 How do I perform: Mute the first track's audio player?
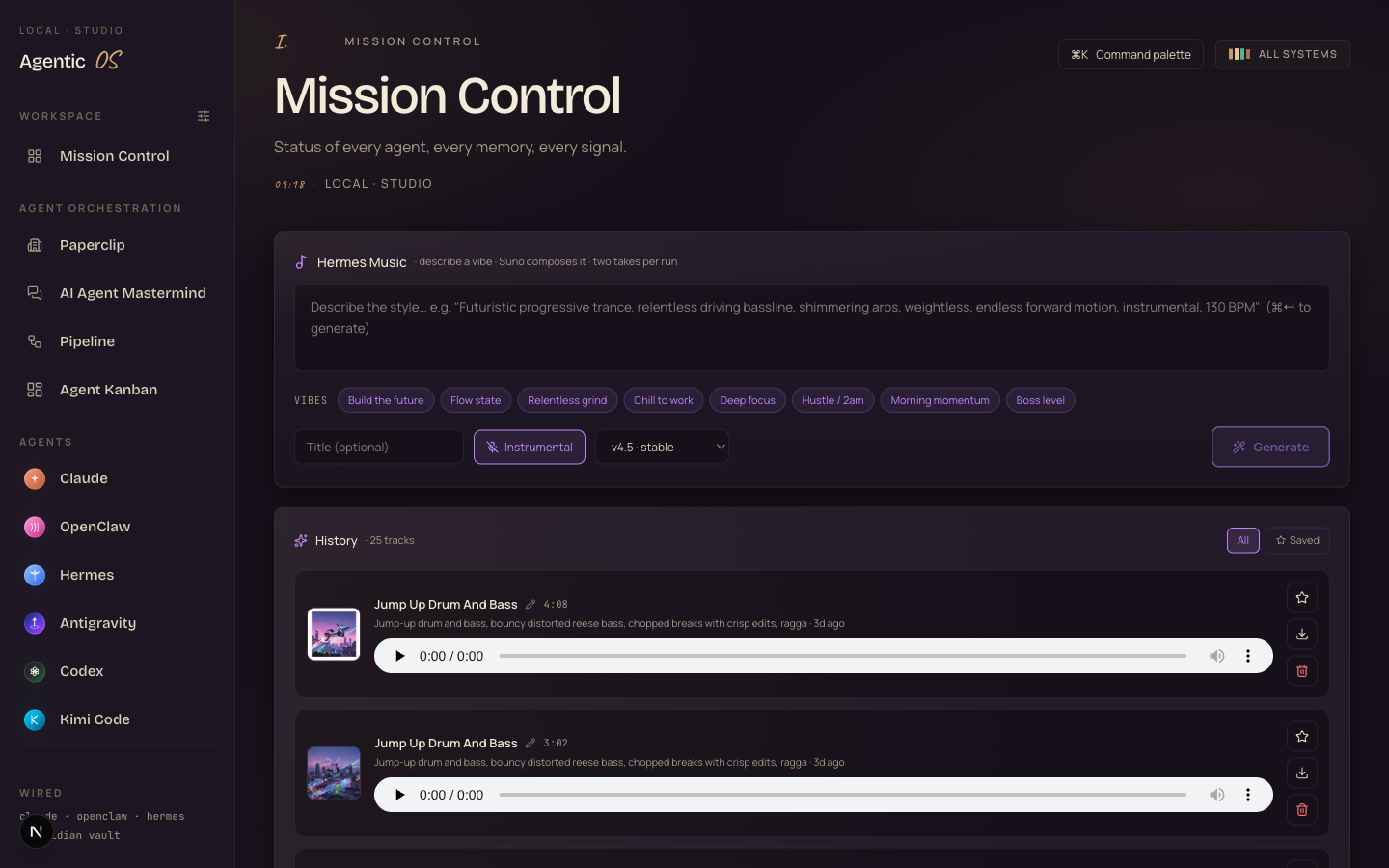[1217, 656]
